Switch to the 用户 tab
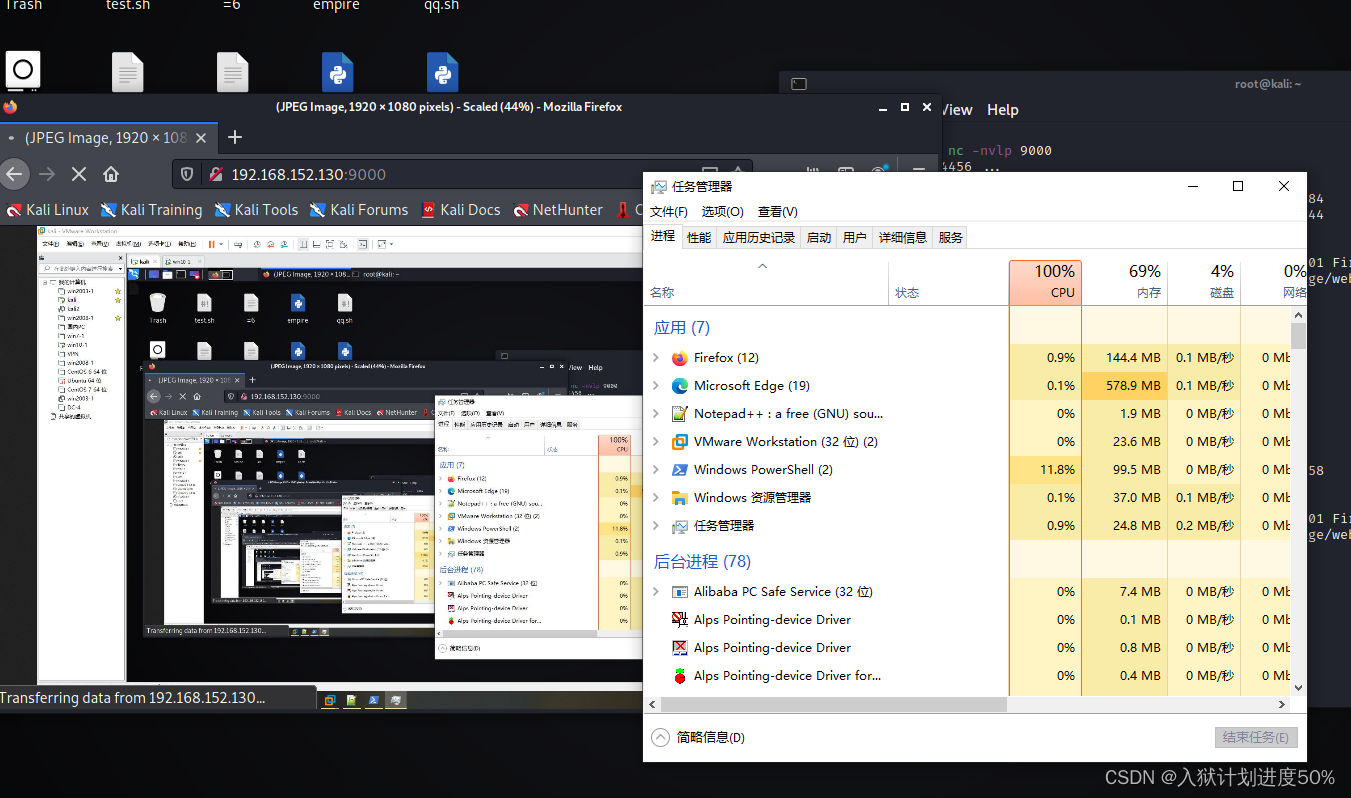 pyautogui.click(x=855, y=238)
